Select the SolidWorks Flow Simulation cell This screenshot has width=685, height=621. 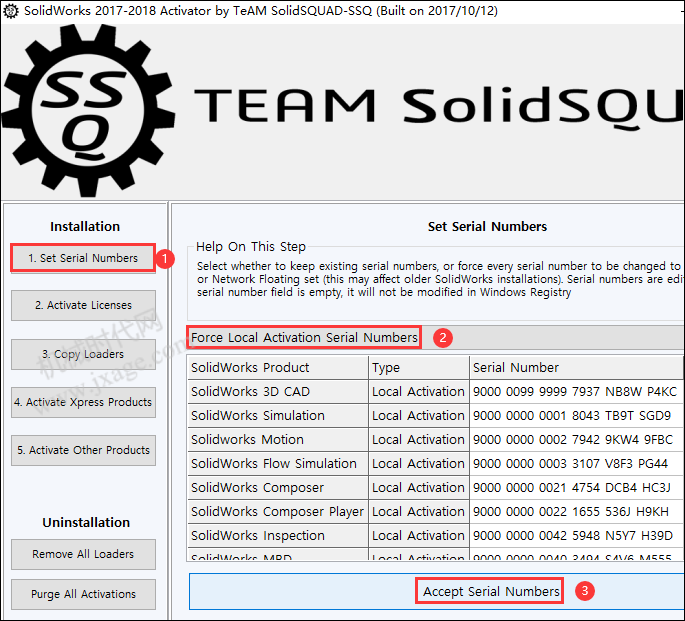[x=278, y=464]
